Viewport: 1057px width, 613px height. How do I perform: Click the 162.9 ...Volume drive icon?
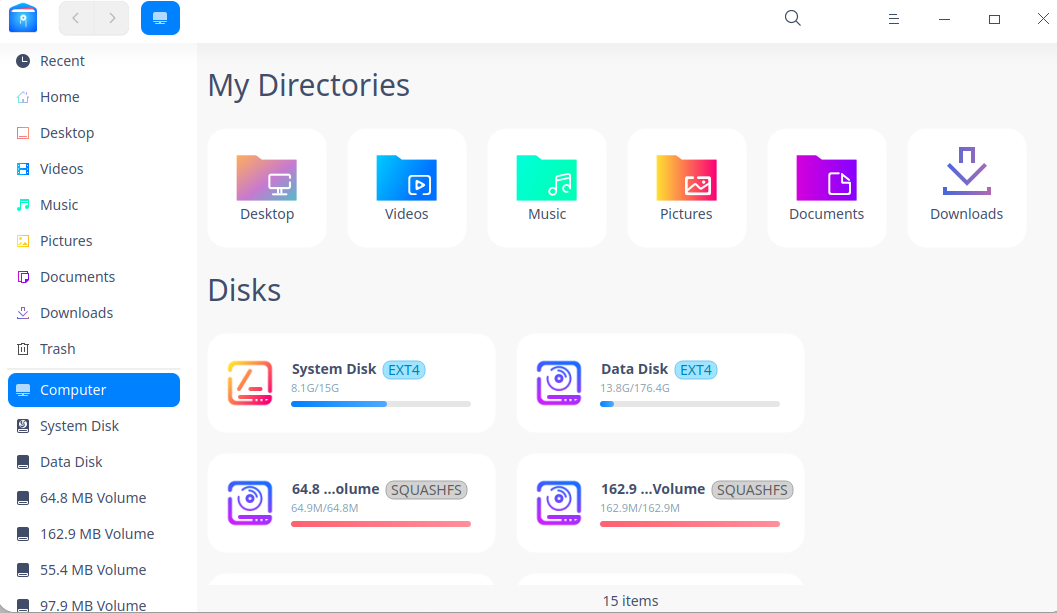[x=559, y=503]
